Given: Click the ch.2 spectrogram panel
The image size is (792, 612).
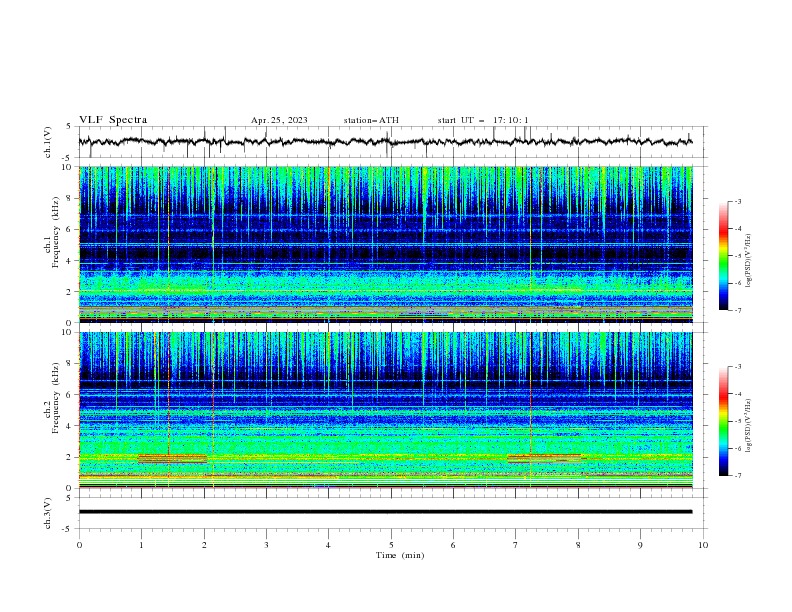Looking at the screenshot, I should coord(386,410).
